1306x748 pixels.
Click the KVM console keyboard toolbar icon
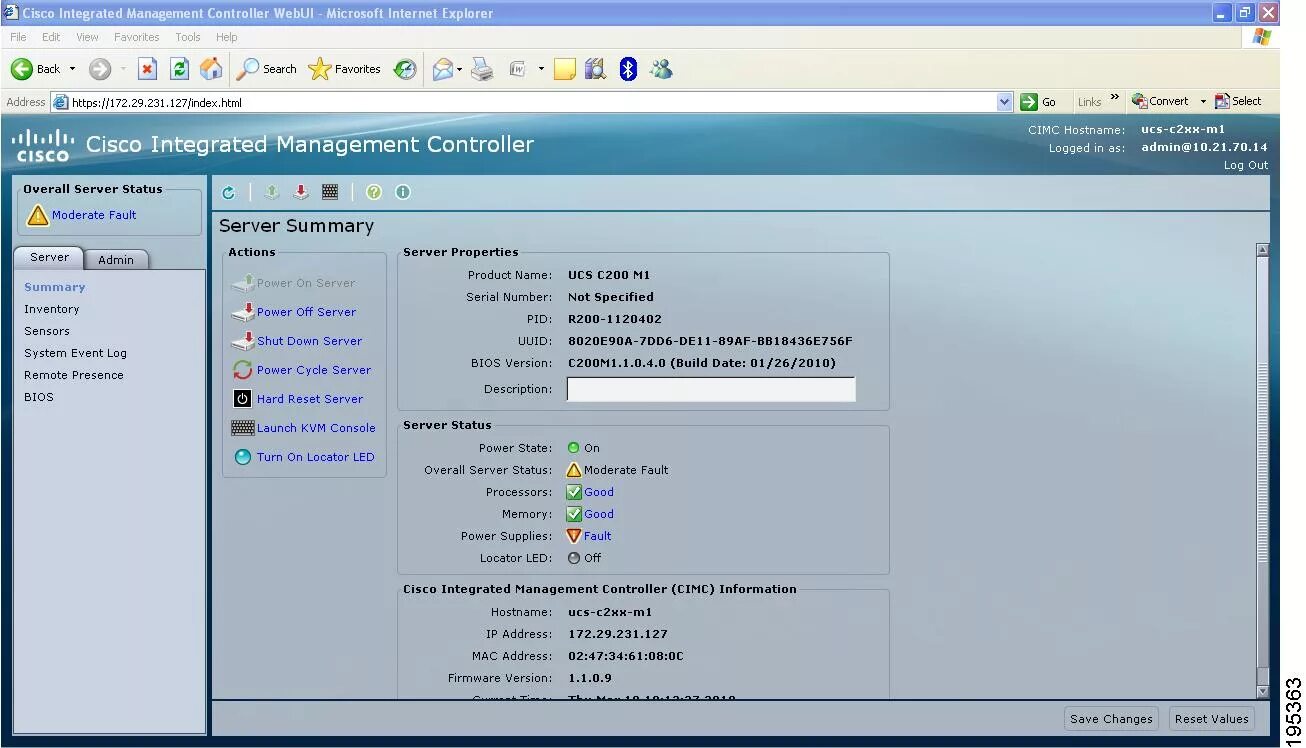pos(330,192)
